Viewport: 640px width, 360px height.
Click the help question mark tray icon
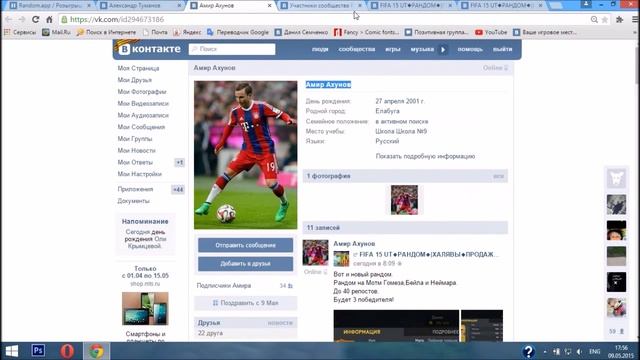tap(528, 351)
